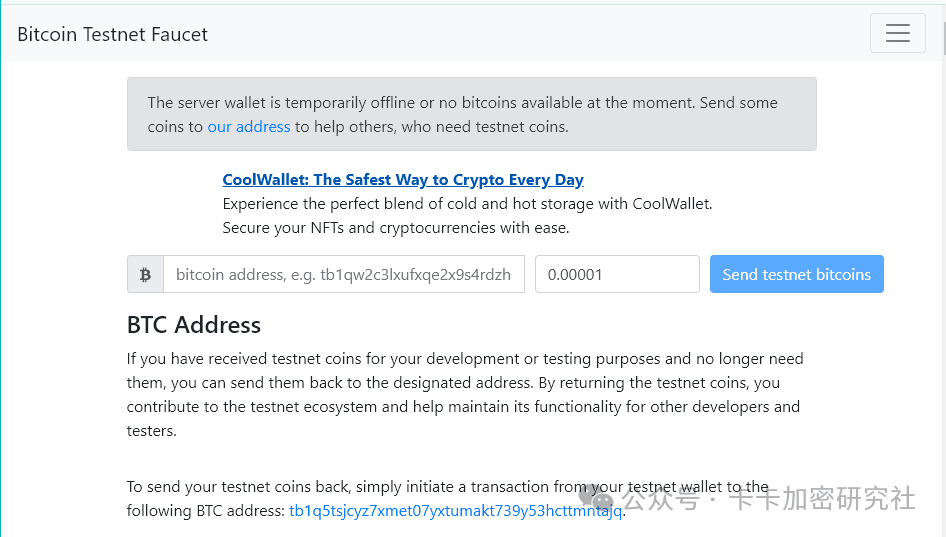
Task: Open the "our address" link
Action: coord(248,127)
